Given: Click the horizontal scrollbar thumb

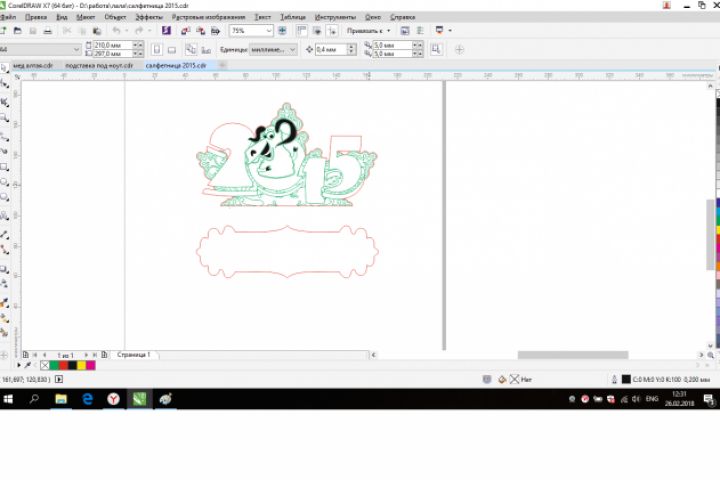Looking at the screenshot, I should click(573, 355).
